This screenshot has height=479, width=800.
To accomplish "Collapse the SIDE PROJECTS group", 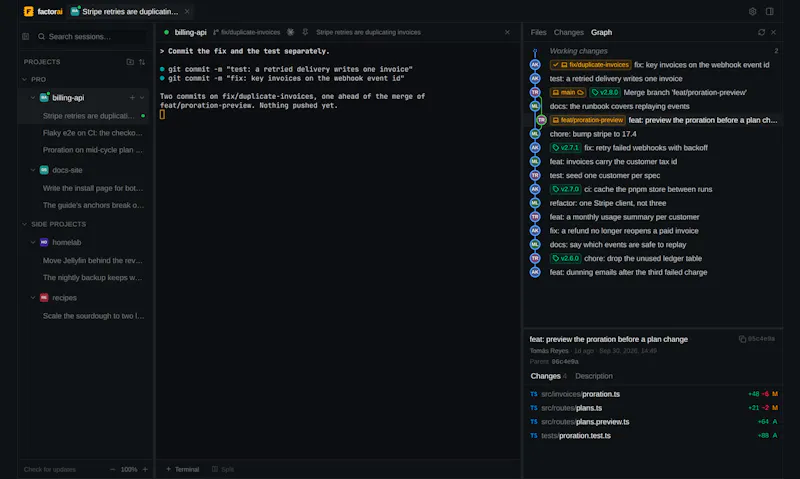I will coord(24,224).
